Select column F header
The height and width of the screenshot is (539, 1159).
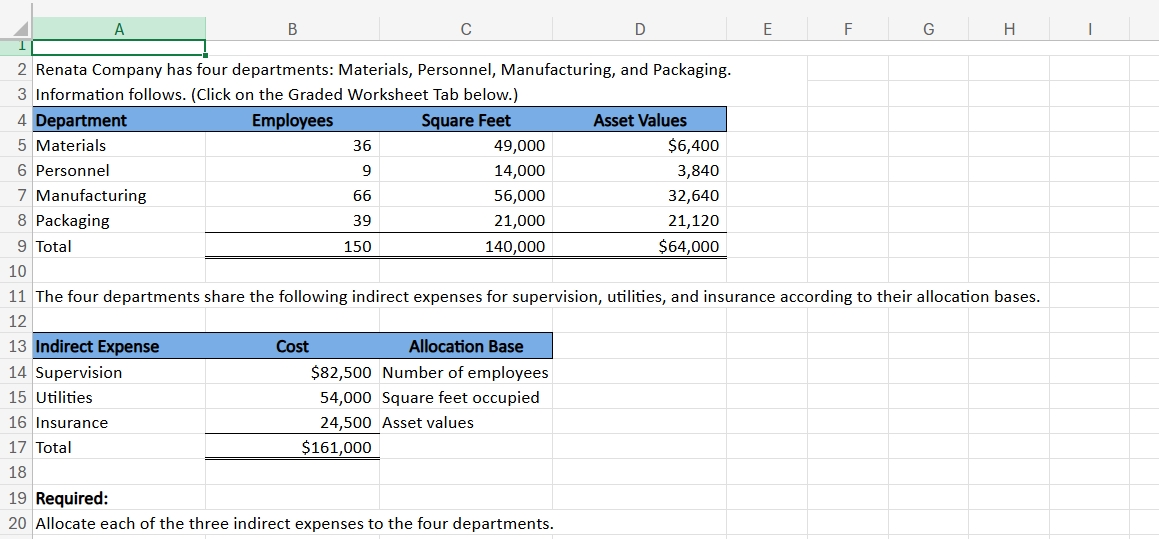pos(847,29)
